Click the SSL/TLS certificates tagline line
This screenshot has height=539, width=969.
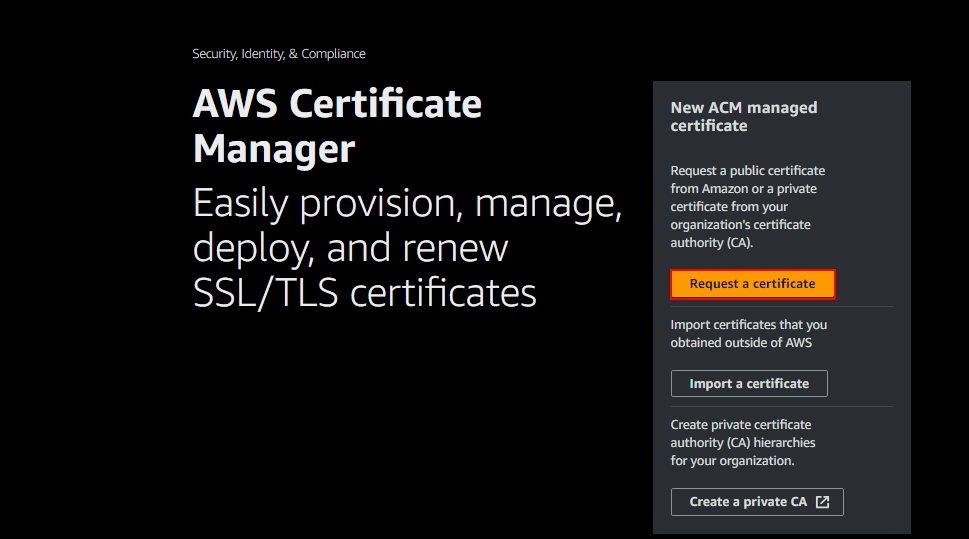click(x=364, y=293)
